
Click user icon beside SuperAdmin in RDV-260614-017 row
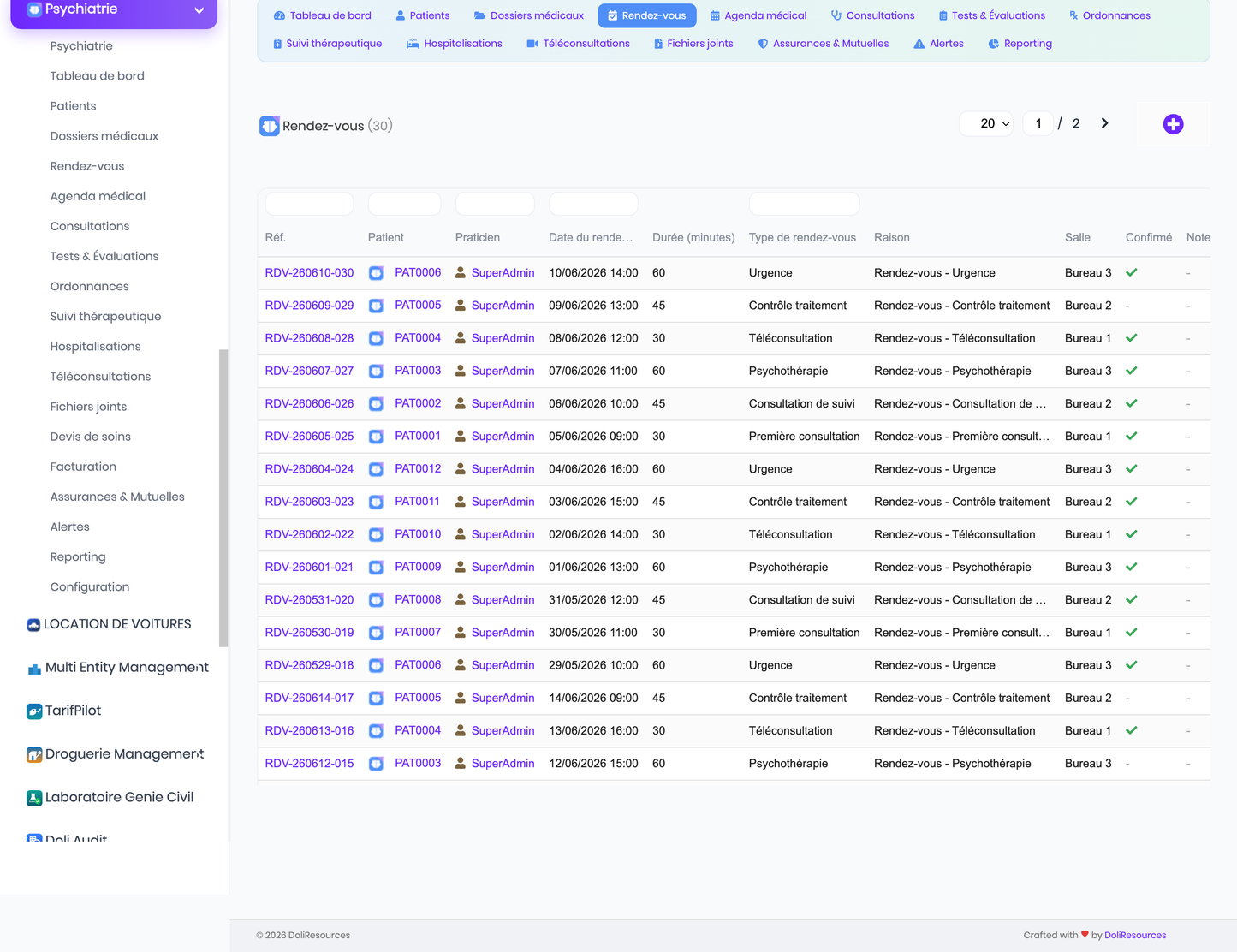pos(461,698)
